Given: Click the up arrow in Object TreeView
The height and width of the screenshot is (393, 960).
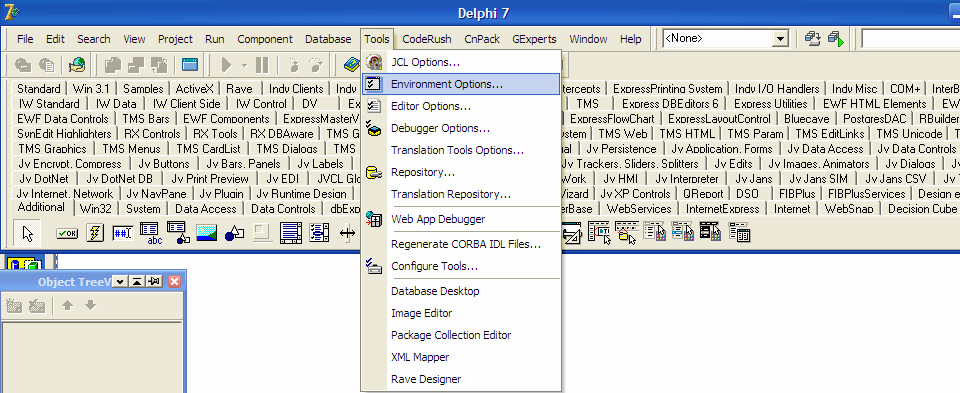Looking at the screenshot, I should [x=67, y=305].
